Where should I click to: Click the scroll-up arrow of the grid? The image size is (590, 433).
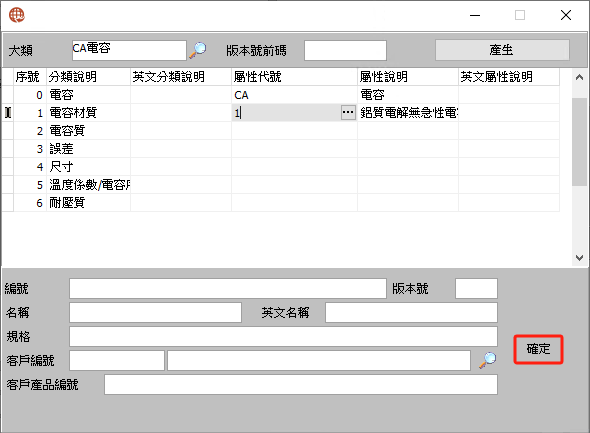pyautogui.click(x=579, y=77)
